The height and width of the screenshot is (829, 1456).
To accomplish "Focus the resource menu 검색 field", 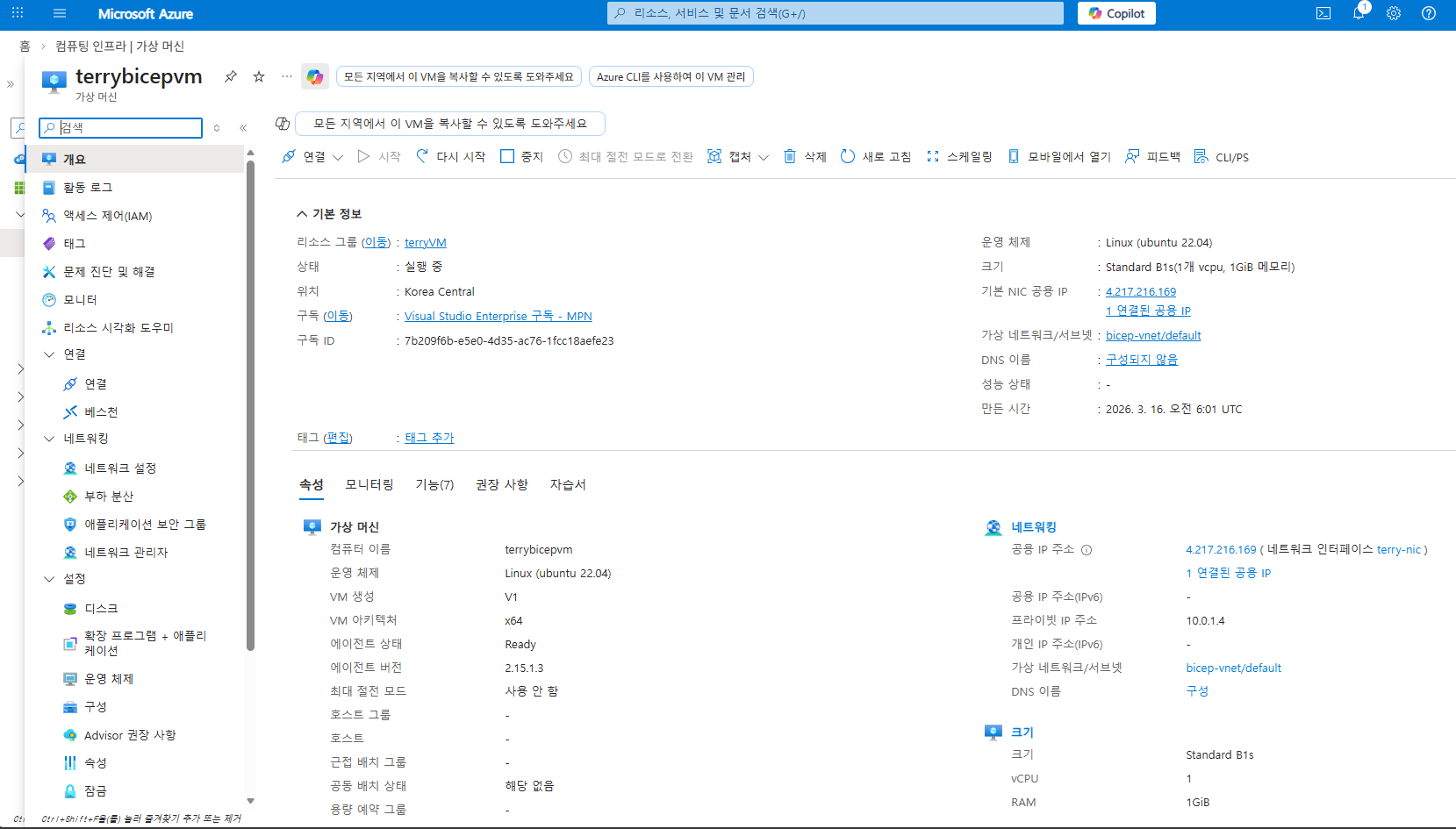I will [x=120, y=128].
